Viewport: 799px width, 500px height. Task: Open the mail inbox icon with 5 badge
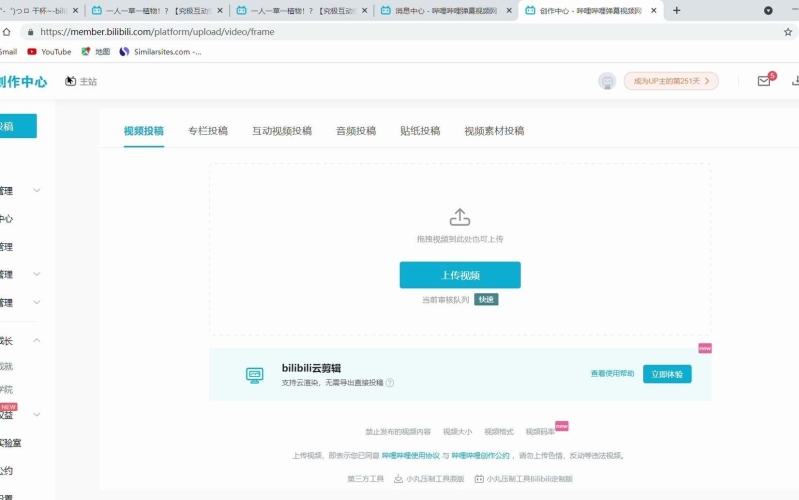764,81
